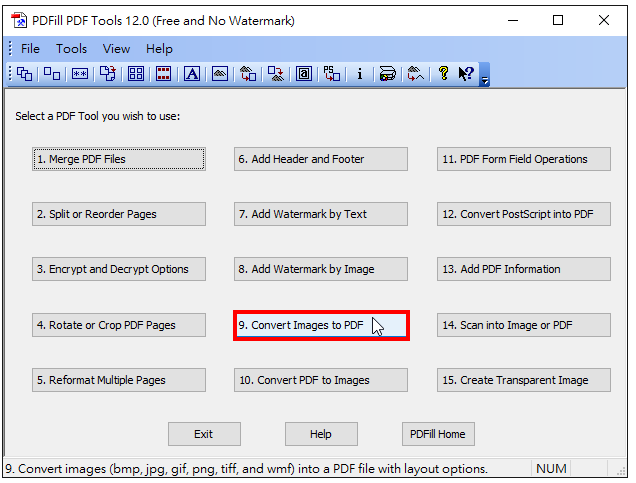Image resolution: width=636 pixels, height=483 pixels.
Task: Click the Form Field Operations toolbar icon
Action: click(x=304, y=74)
